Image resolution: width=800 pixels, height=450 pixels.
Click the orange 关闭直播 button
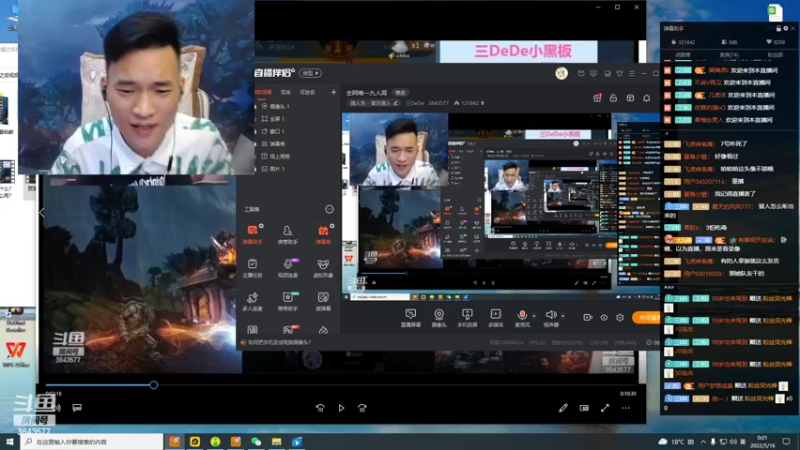click(645, 317)
